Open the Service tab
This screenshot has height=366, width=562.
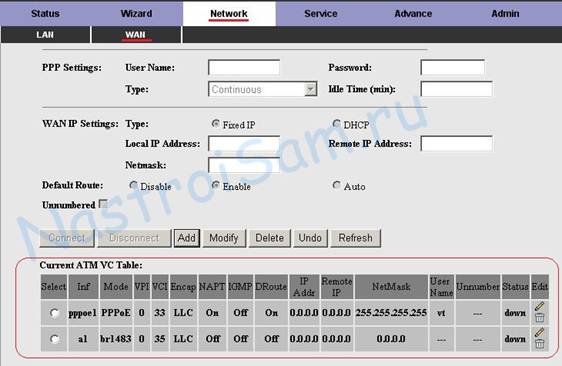pos(321,14)
